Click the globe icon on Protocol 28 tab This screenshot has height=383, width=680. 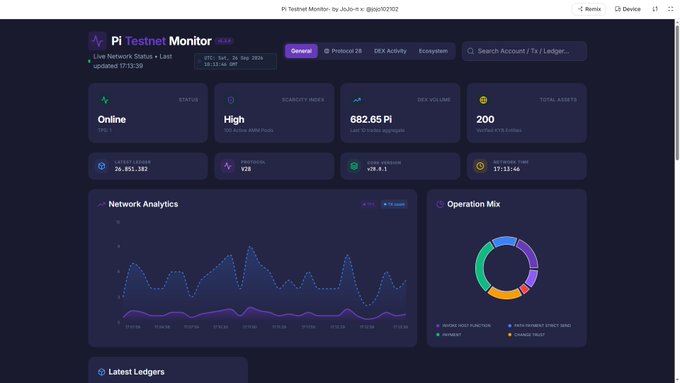click(x=327, y=51)
